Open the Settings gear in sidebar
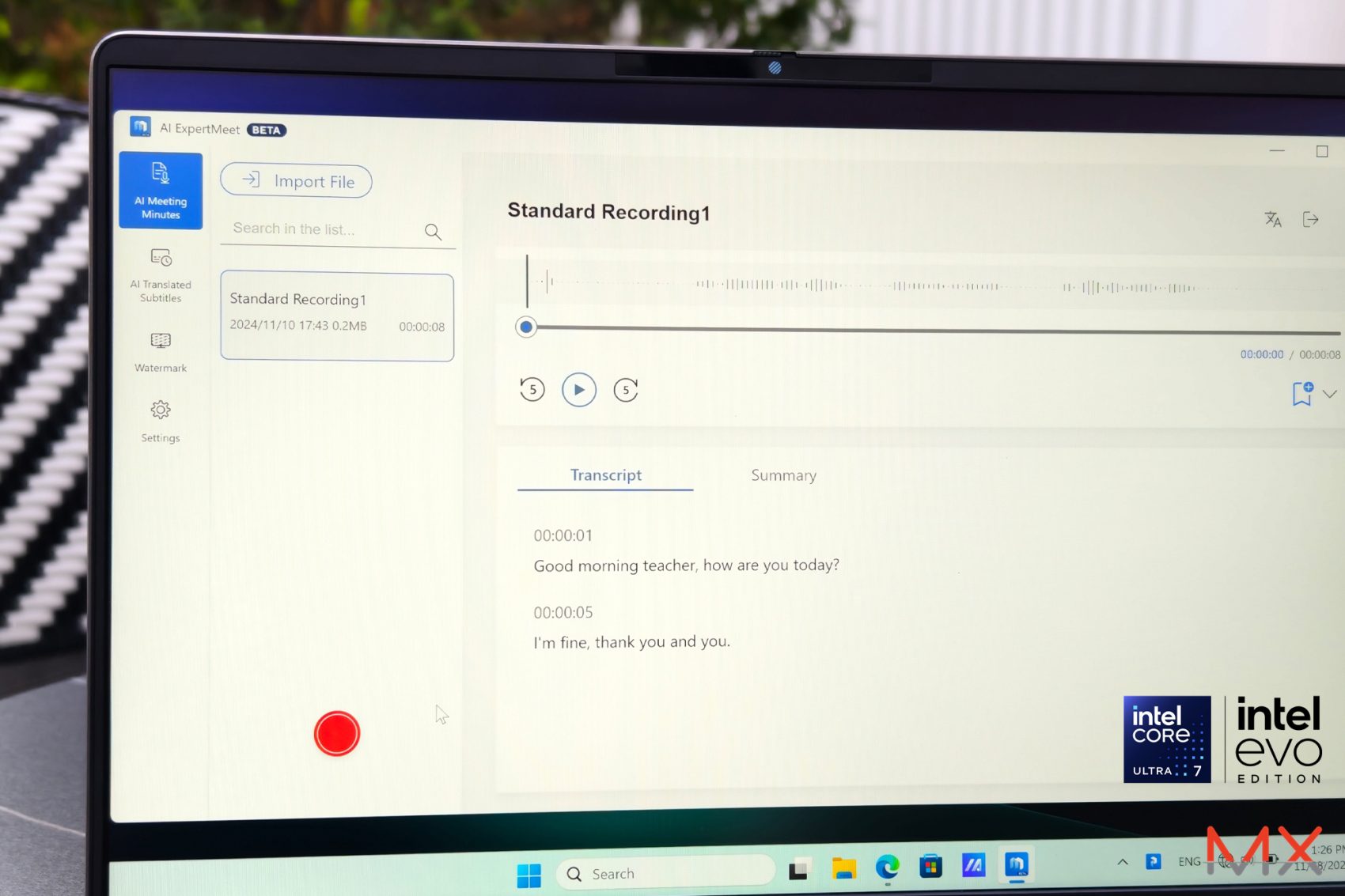Screen dimensions: 1345x896 (x=161, y=421)
